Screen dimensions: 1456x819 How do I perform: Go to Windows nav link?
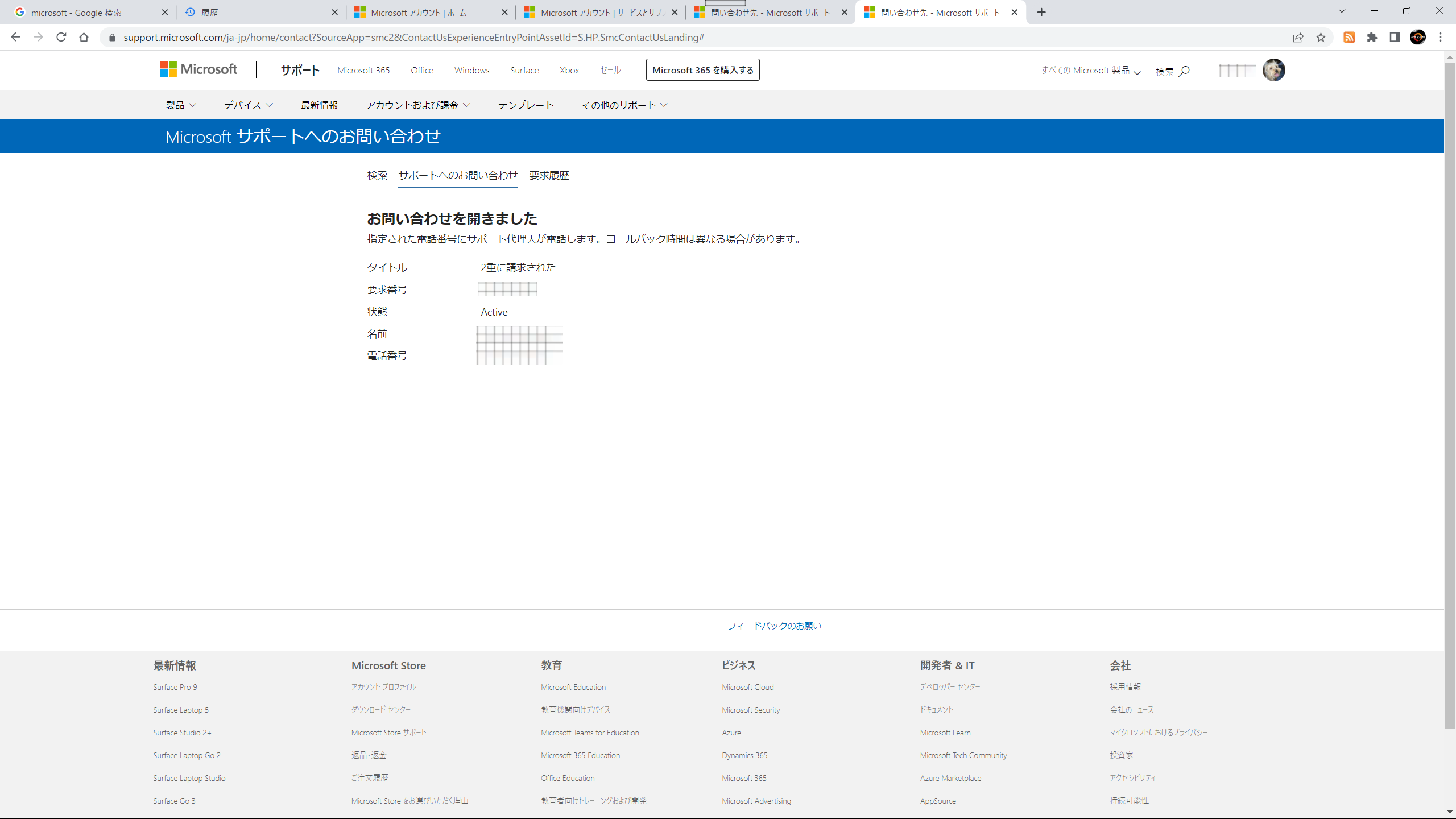471,70
